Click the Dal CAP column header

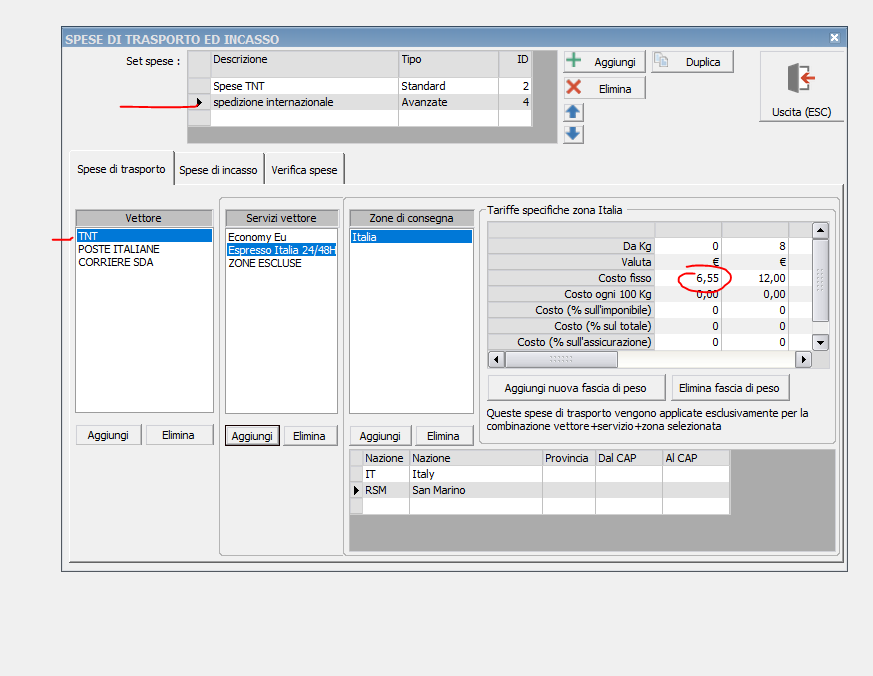[x=629, y=458]
